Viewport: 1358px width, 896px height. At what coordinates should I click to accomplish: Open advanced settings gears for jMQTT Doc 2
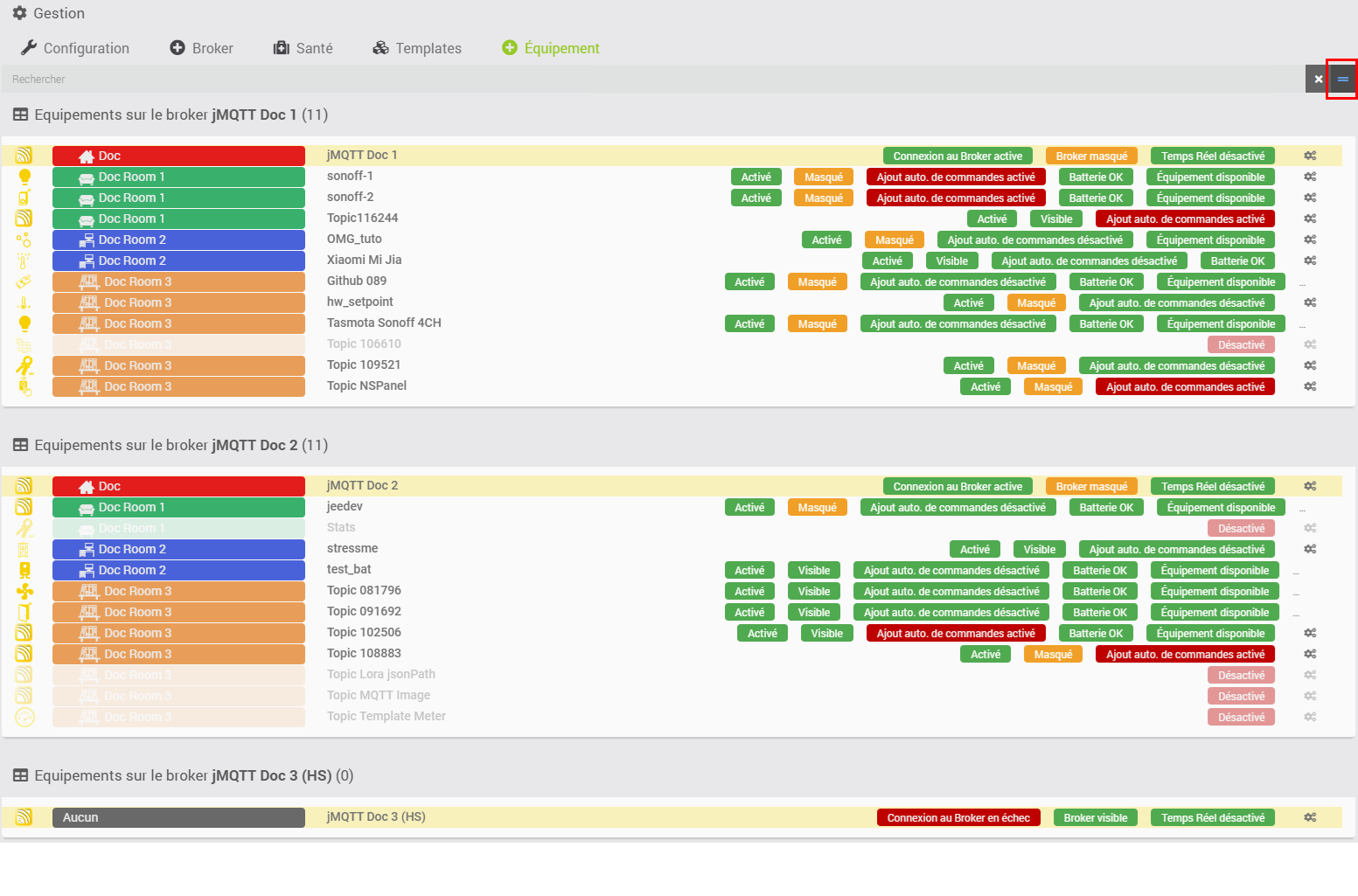(x=1310, y=486)
